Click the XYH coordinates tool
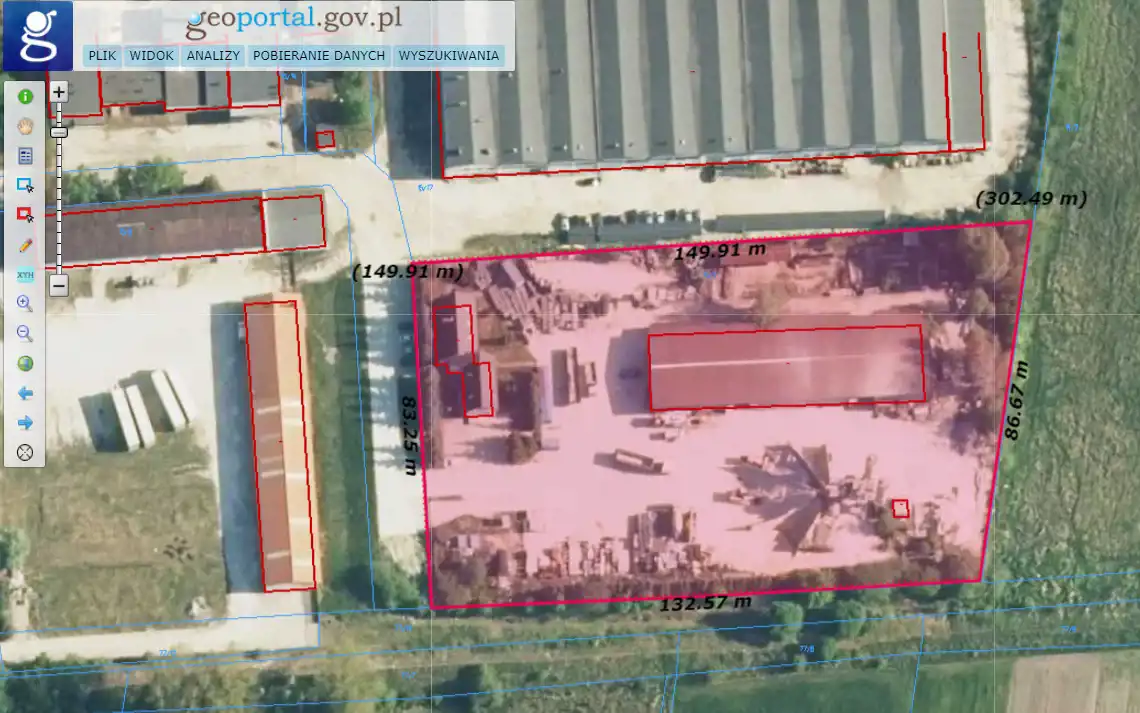 tap(25, 275)
